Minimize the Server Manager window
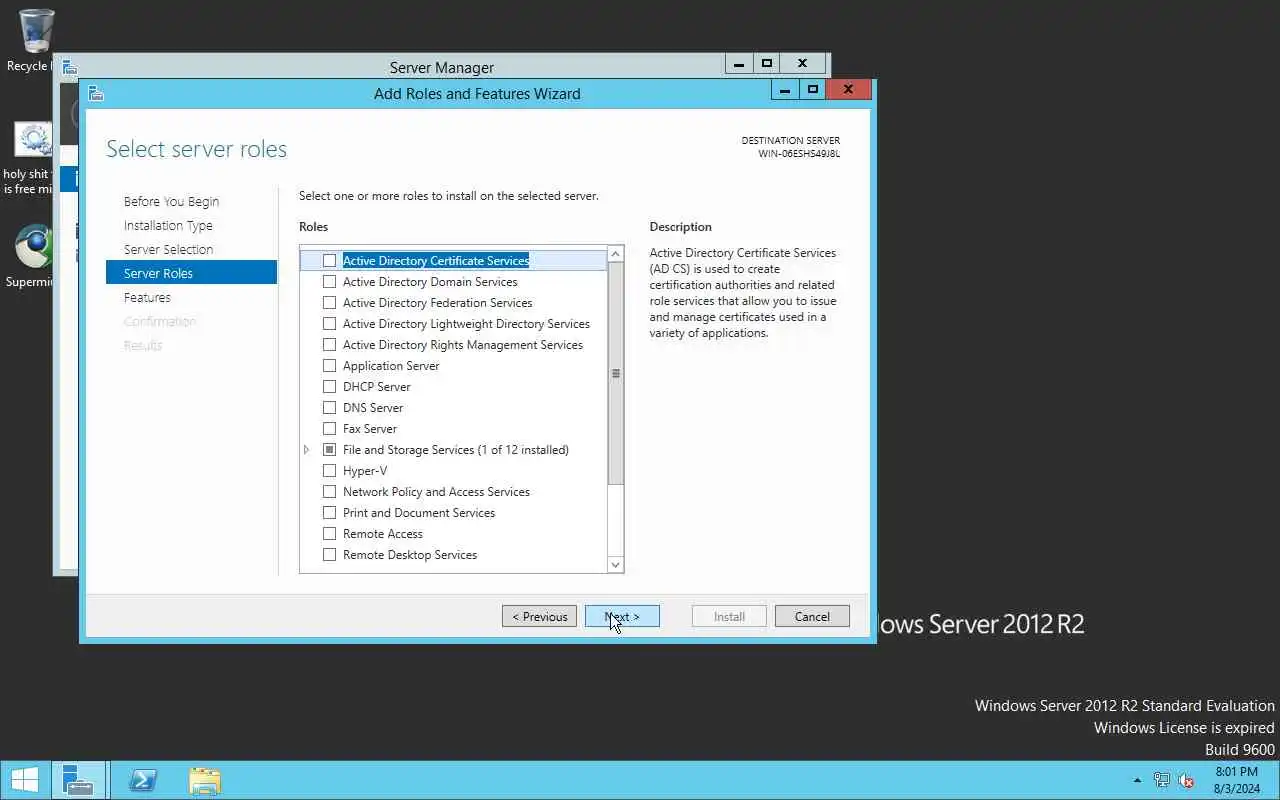Screen dimensions: 1280x800 pyautogui.click(x=739, y=64)
